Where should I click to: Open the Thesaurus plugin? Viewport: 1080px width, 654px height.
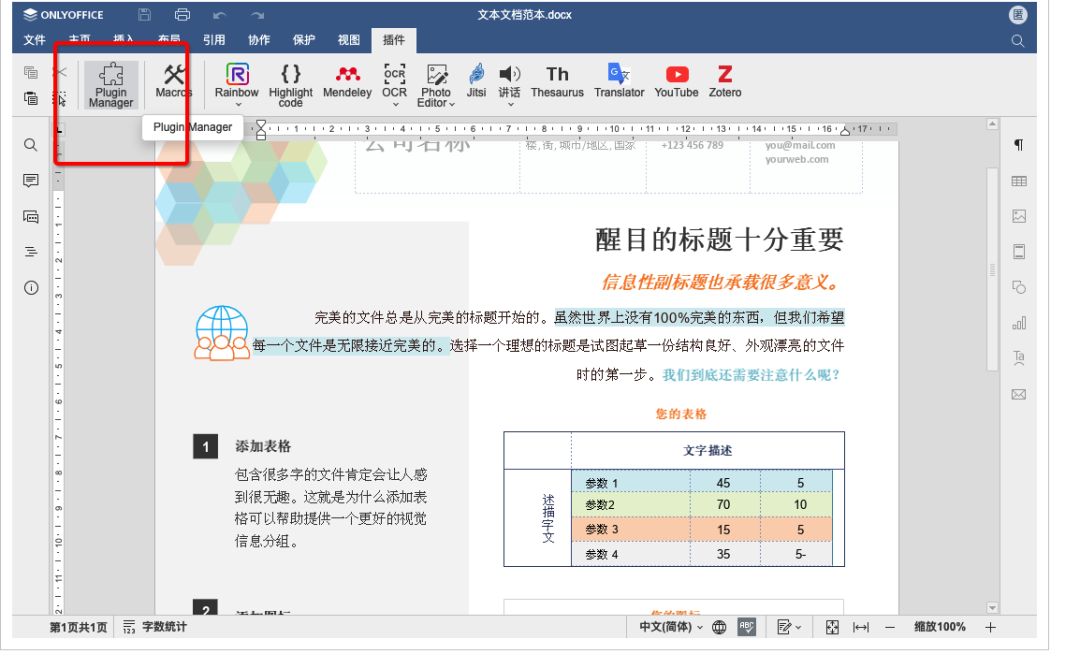tap(557, 80)
